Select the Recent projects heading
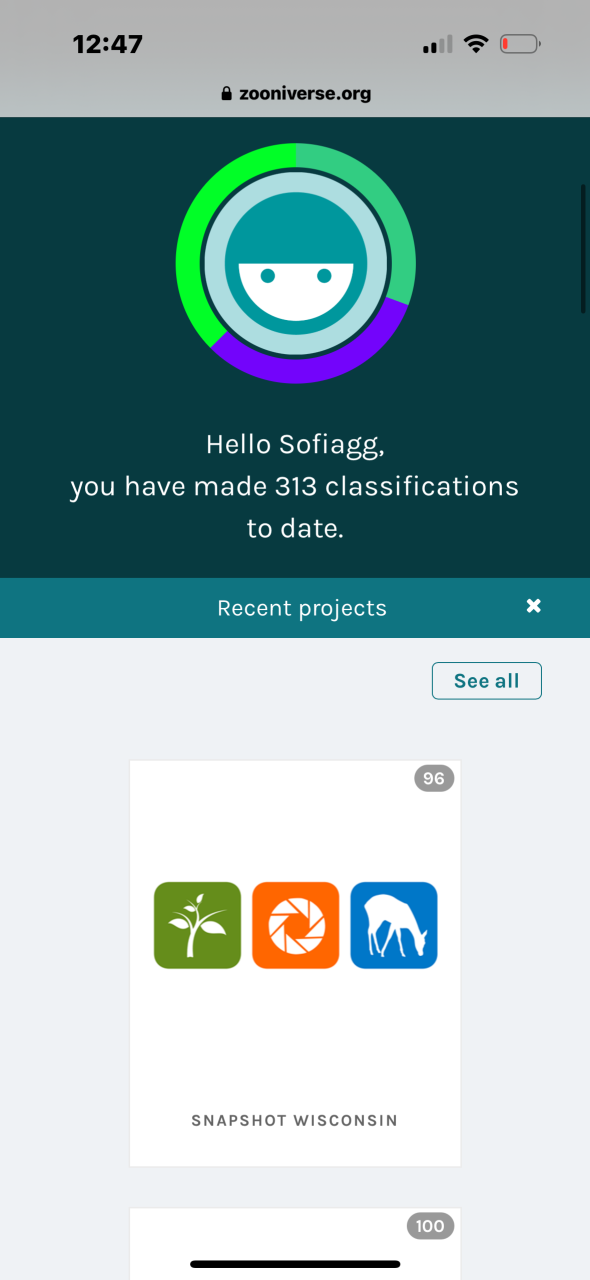This screenshot has height=1280, width=590. coord(302,608)
